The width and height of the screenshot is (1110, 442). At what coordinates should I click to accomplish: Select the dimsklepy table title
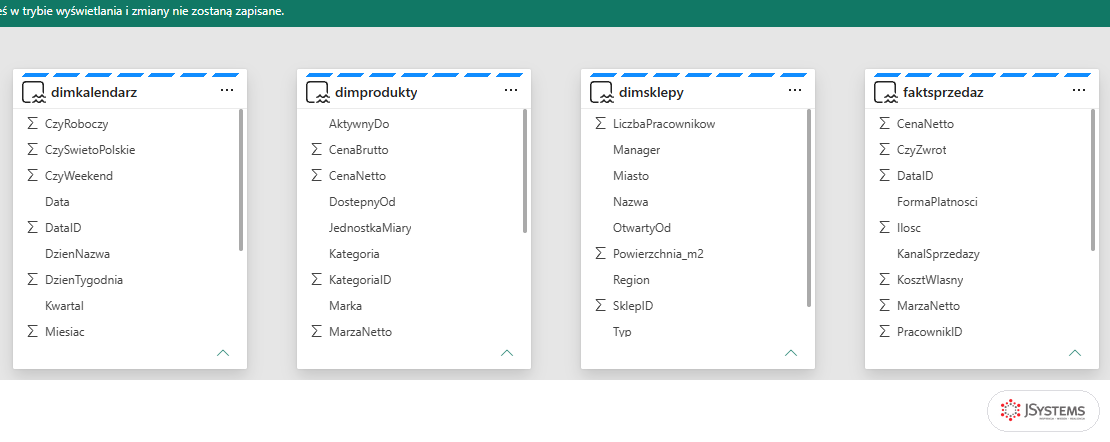coord(651,93)
